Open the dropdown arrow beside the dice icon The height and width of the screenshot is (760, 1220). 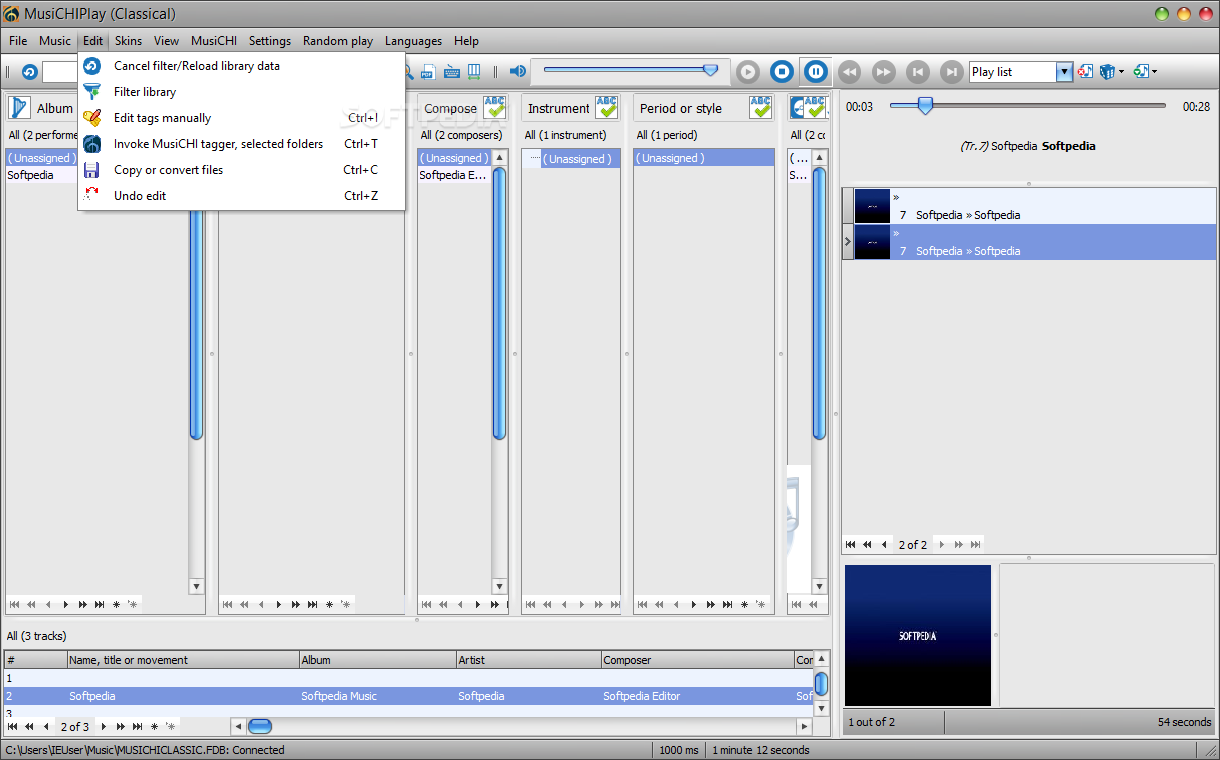(1122, 72)
